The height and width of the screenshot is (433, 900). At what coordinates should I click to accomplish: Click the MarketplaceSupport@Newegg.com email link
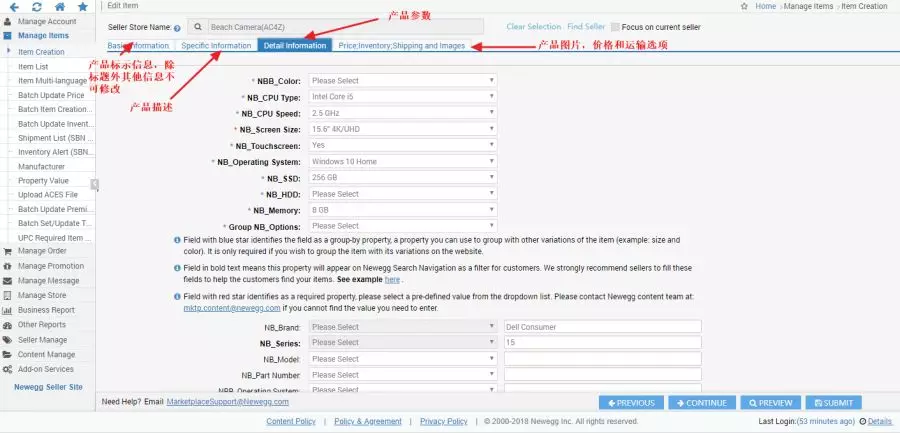coord(228,402)
